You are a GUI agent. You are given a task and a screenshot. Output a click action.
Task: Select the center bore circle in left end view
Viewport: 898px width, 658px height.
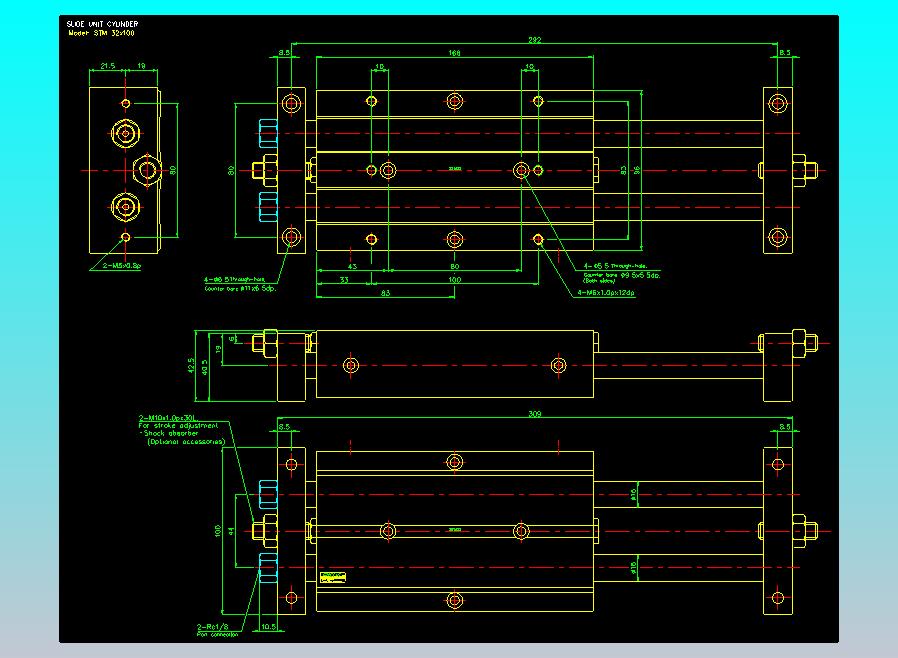145,168
